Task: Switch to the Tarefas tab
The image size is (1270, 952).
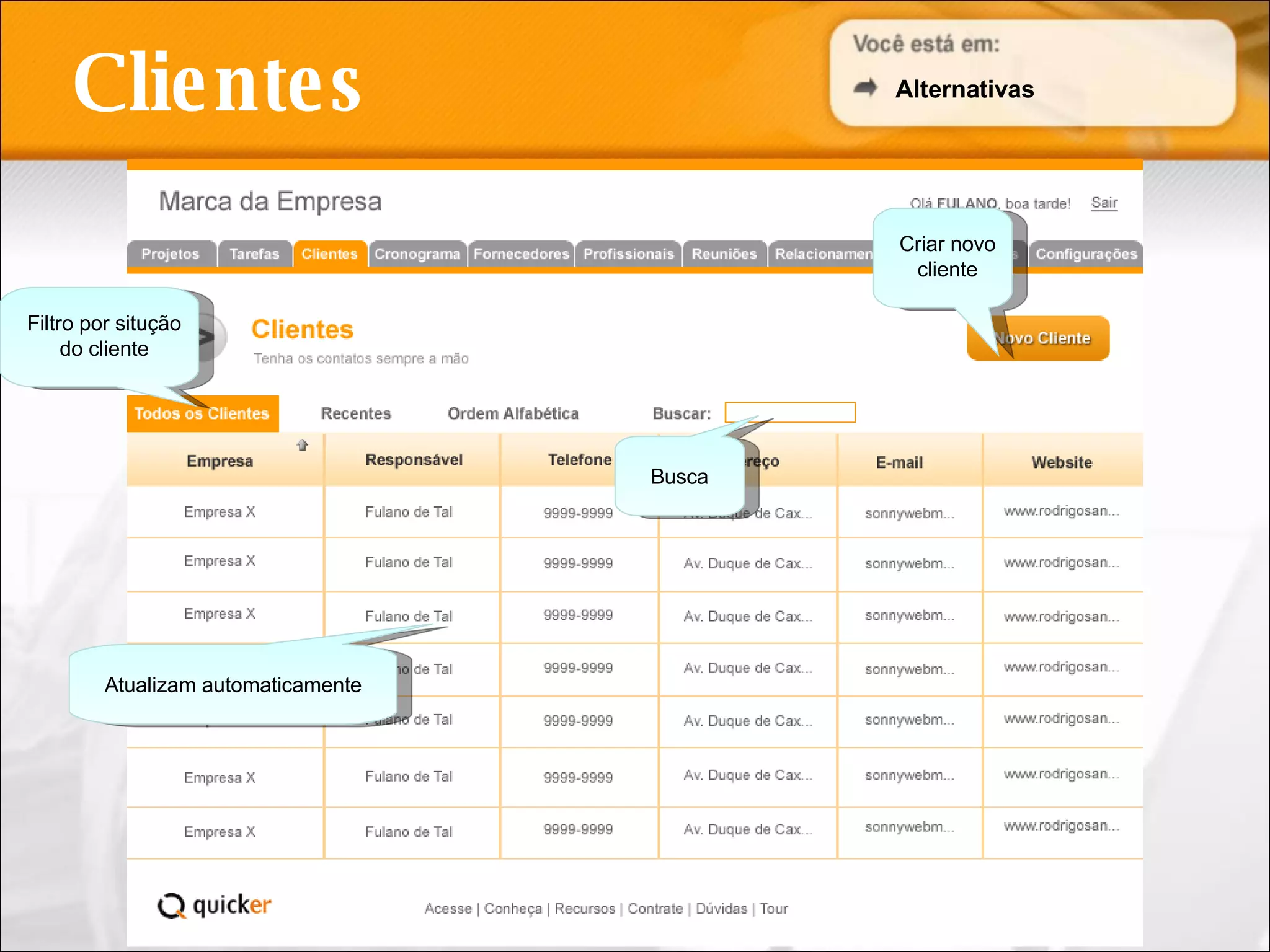Action: coord(254,254)
